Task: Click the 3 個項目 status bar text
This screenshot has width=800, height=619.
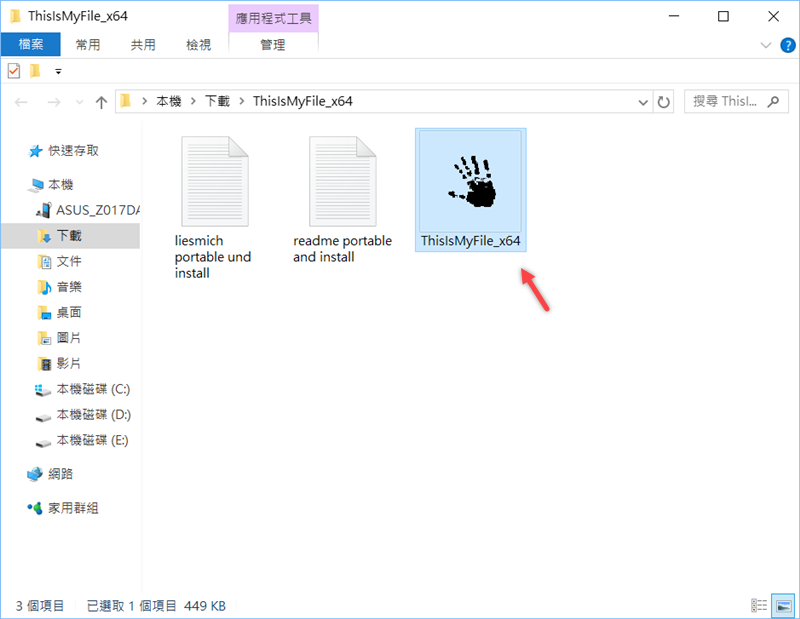Action: click(x=40, y=606)
